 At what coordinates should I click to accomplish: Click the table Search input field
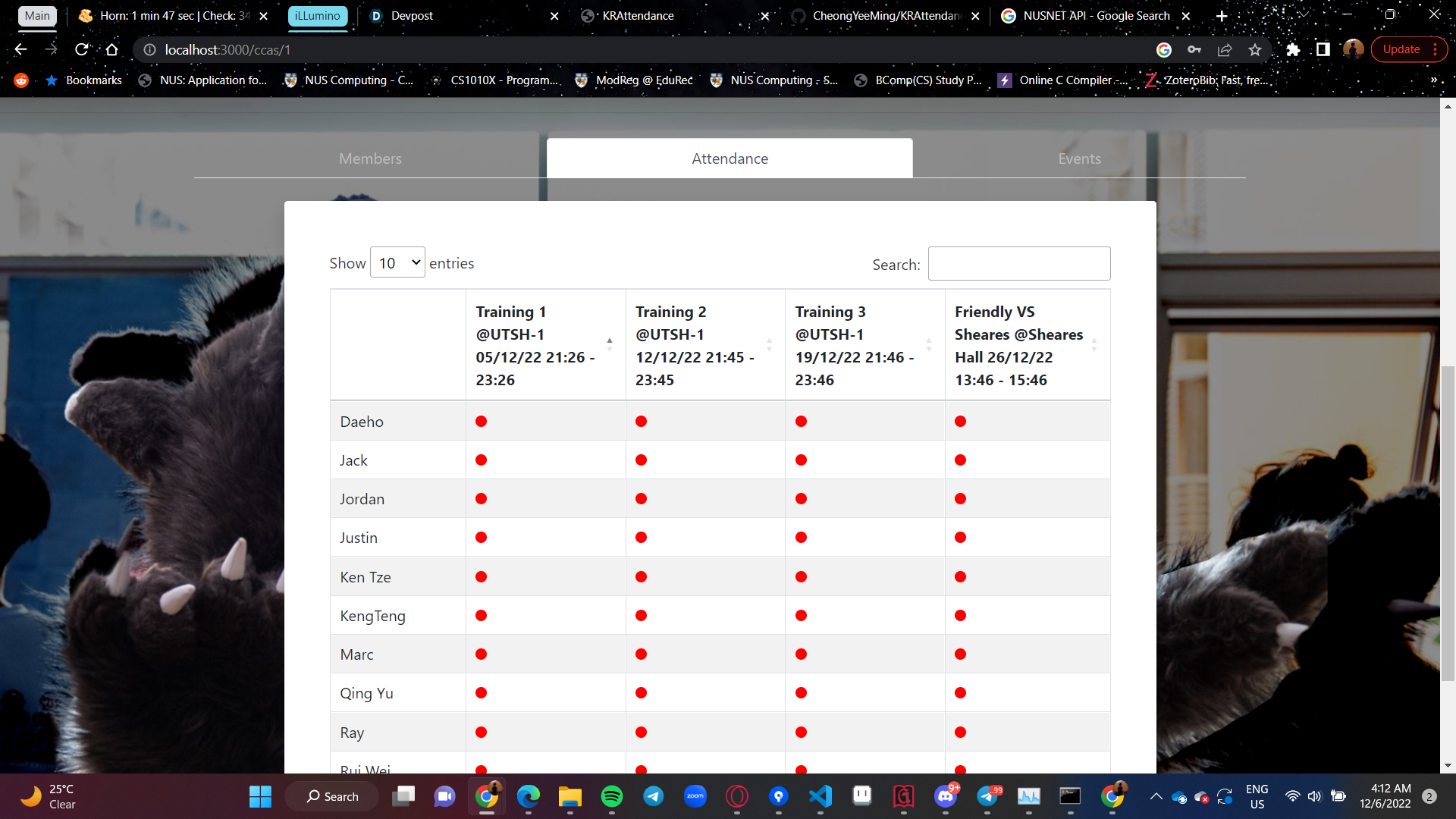click(x=1018, y=263)
